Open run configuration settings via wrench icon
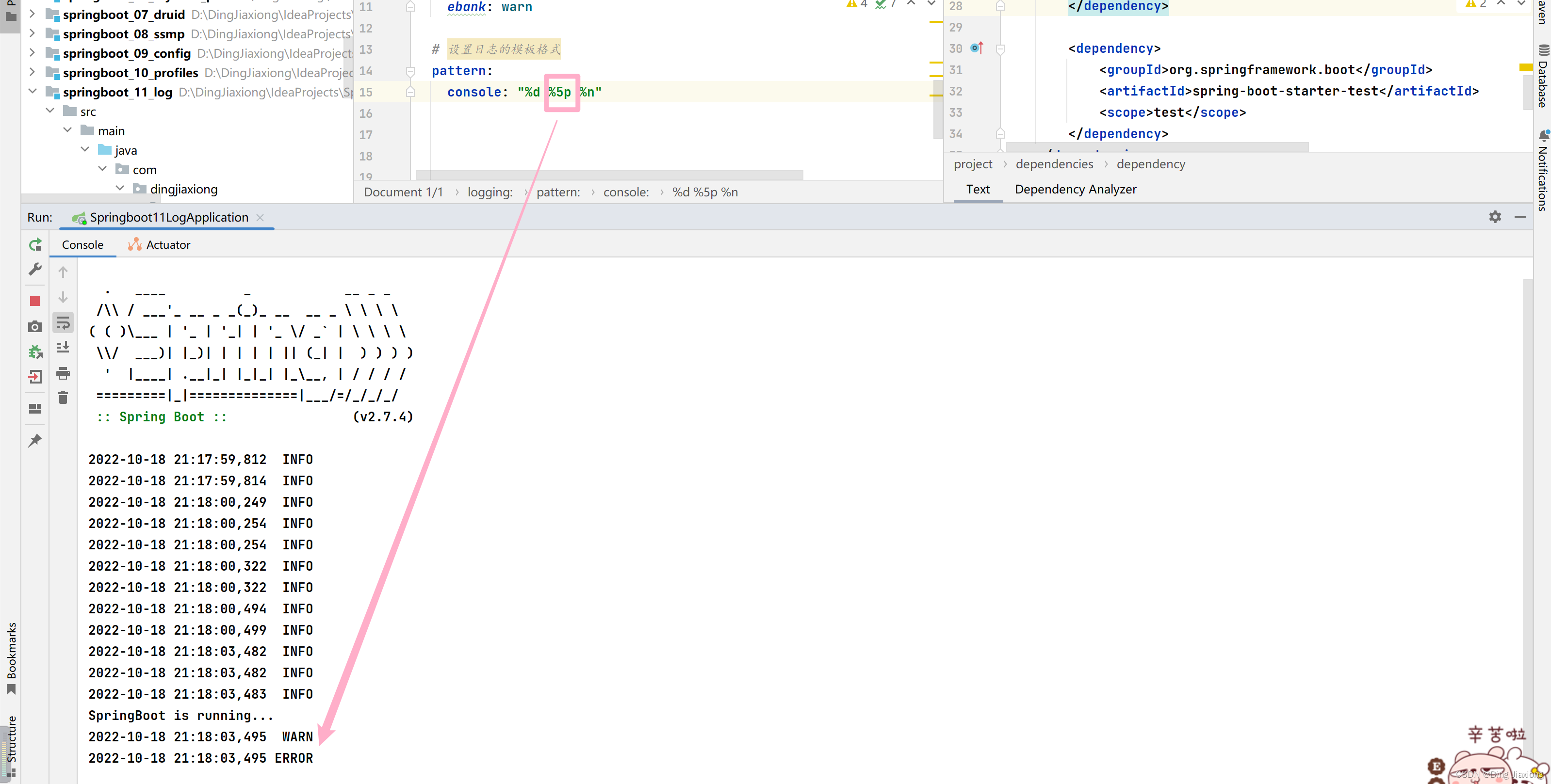The image size is (1551, 784). tap(34, 270)
